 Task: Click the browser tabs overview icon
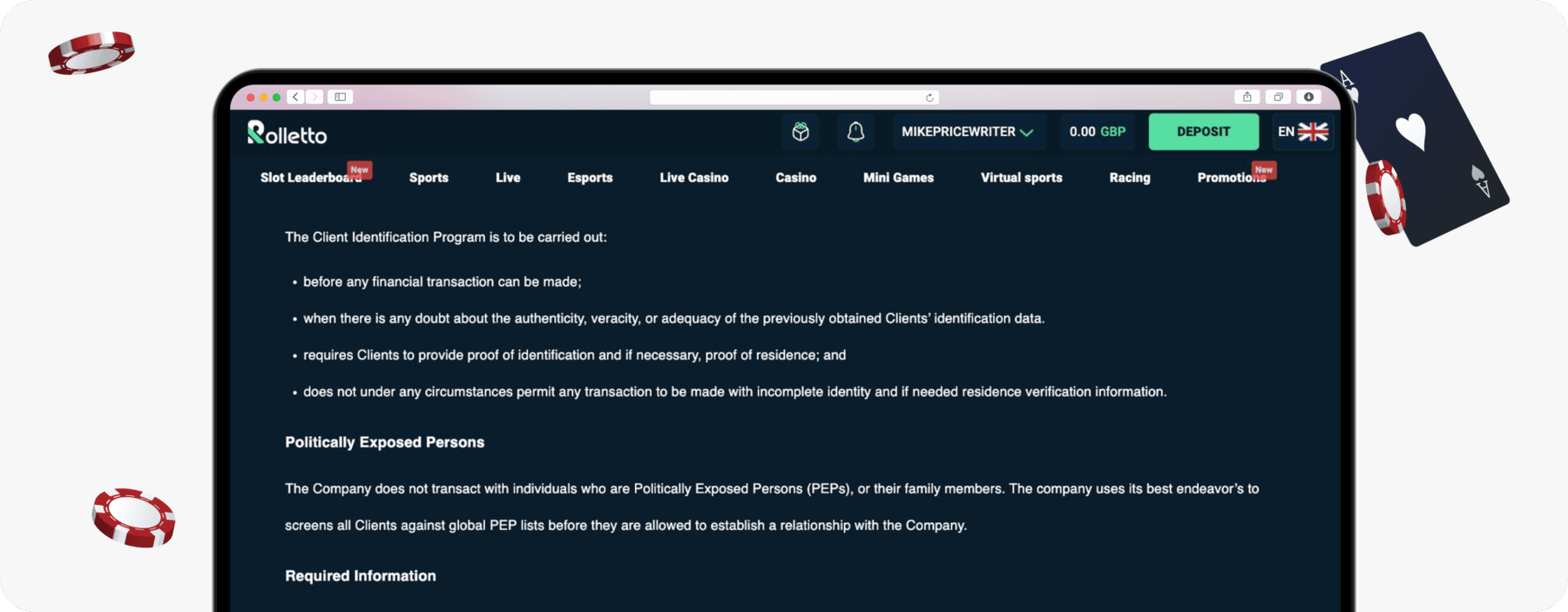coord(1278,97)
